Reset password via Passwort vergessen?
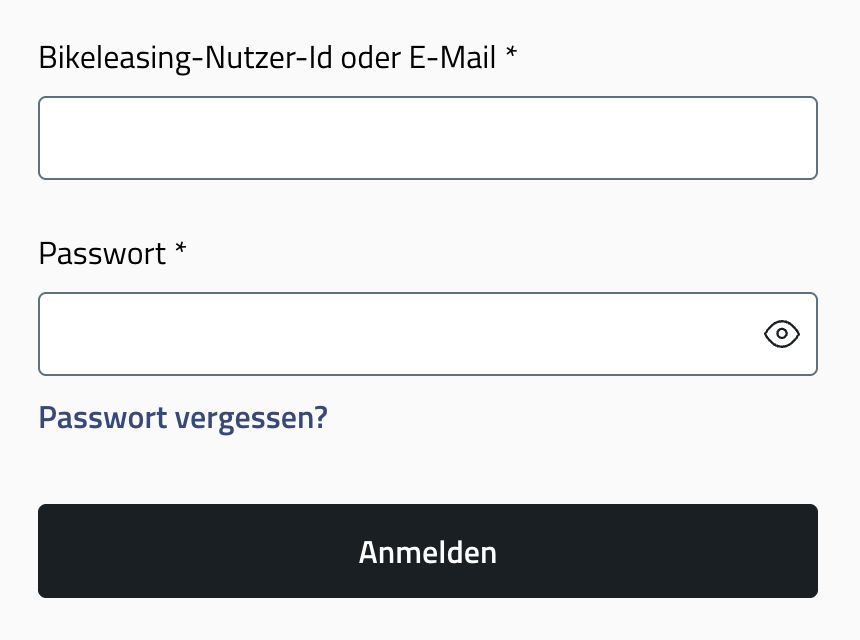Image resolution: width=860 pixels, height=640 pixels. [x=183, y=418]
